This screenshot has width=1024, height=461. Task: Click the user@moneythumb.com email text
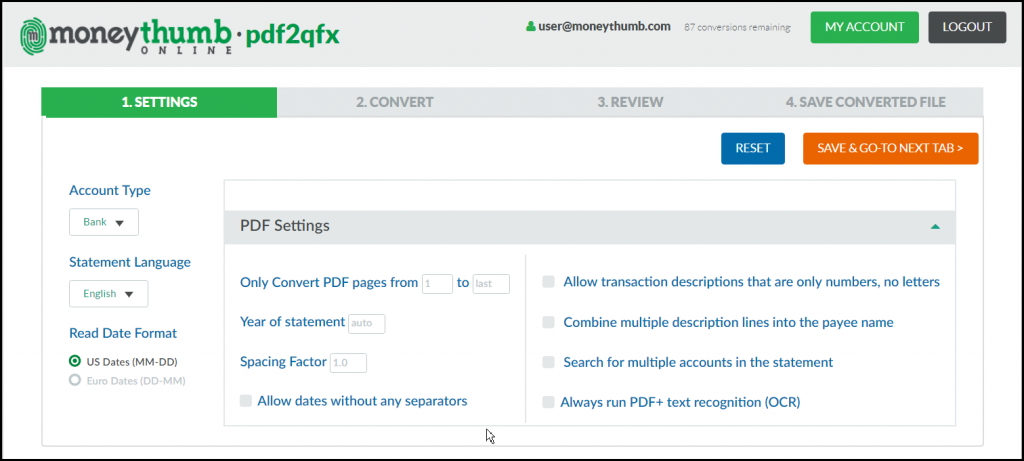pos(605,27)
